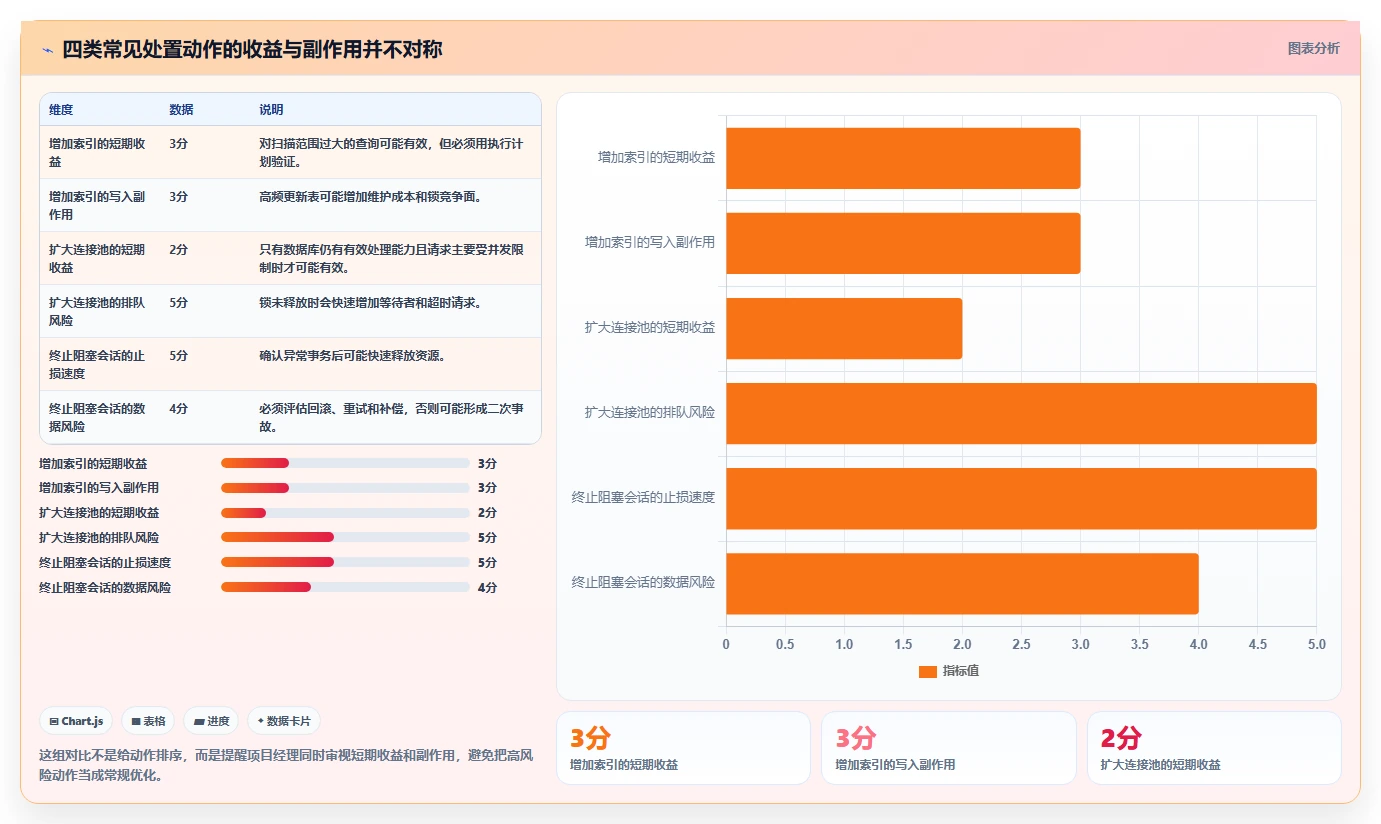This screenshot has height=824, width=1381.
Task: Click the 数据 column header
Action: (181, 110)
